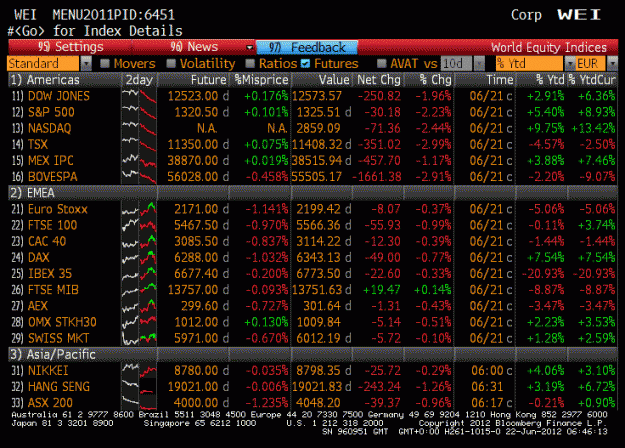Select the Standard view field
625x448 pixels.
click(43, 63)
